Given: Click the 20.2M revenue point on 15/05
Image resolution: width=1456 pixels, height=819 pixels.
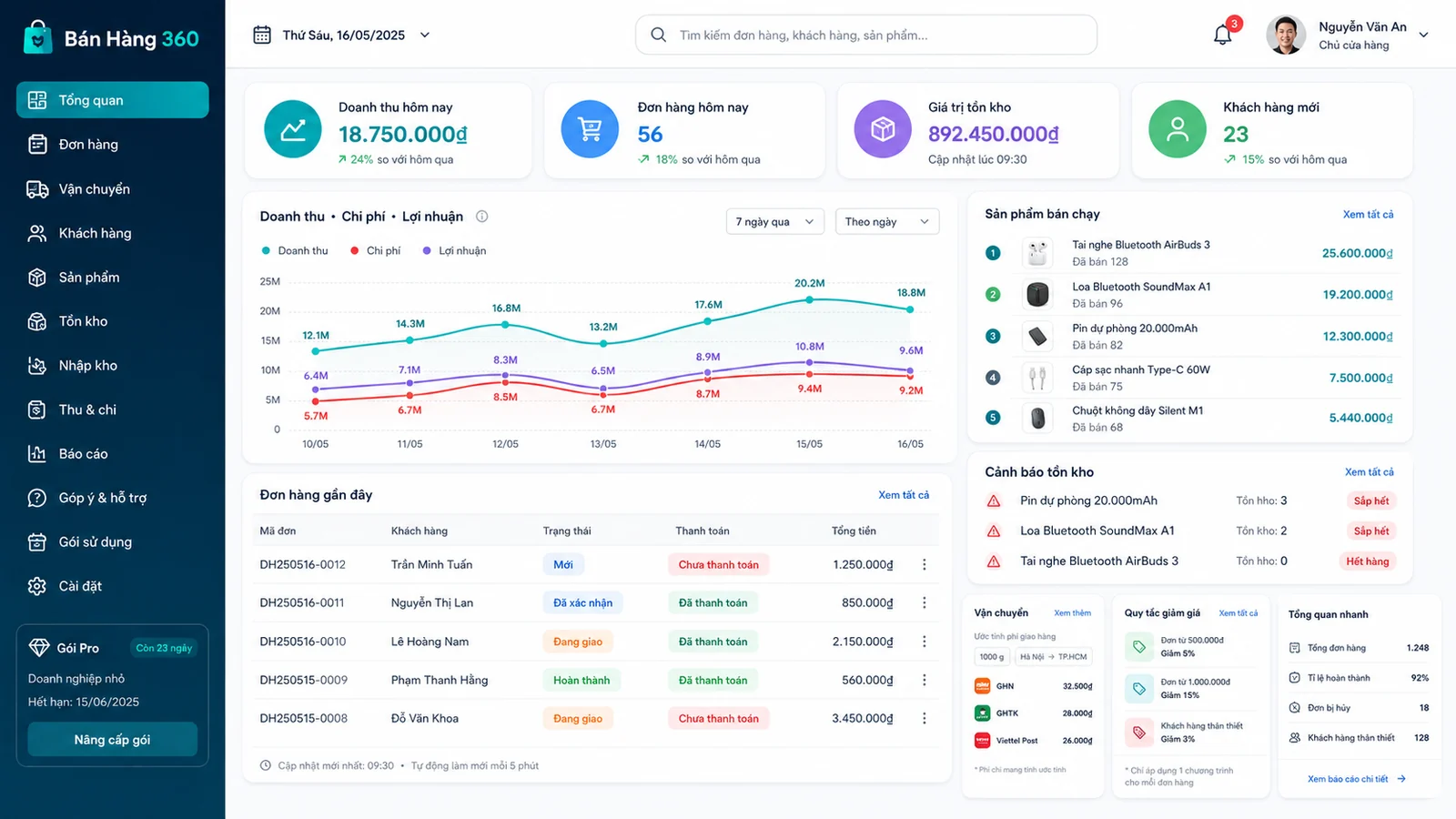Looking at the screenshot, I should pos(809,299).
